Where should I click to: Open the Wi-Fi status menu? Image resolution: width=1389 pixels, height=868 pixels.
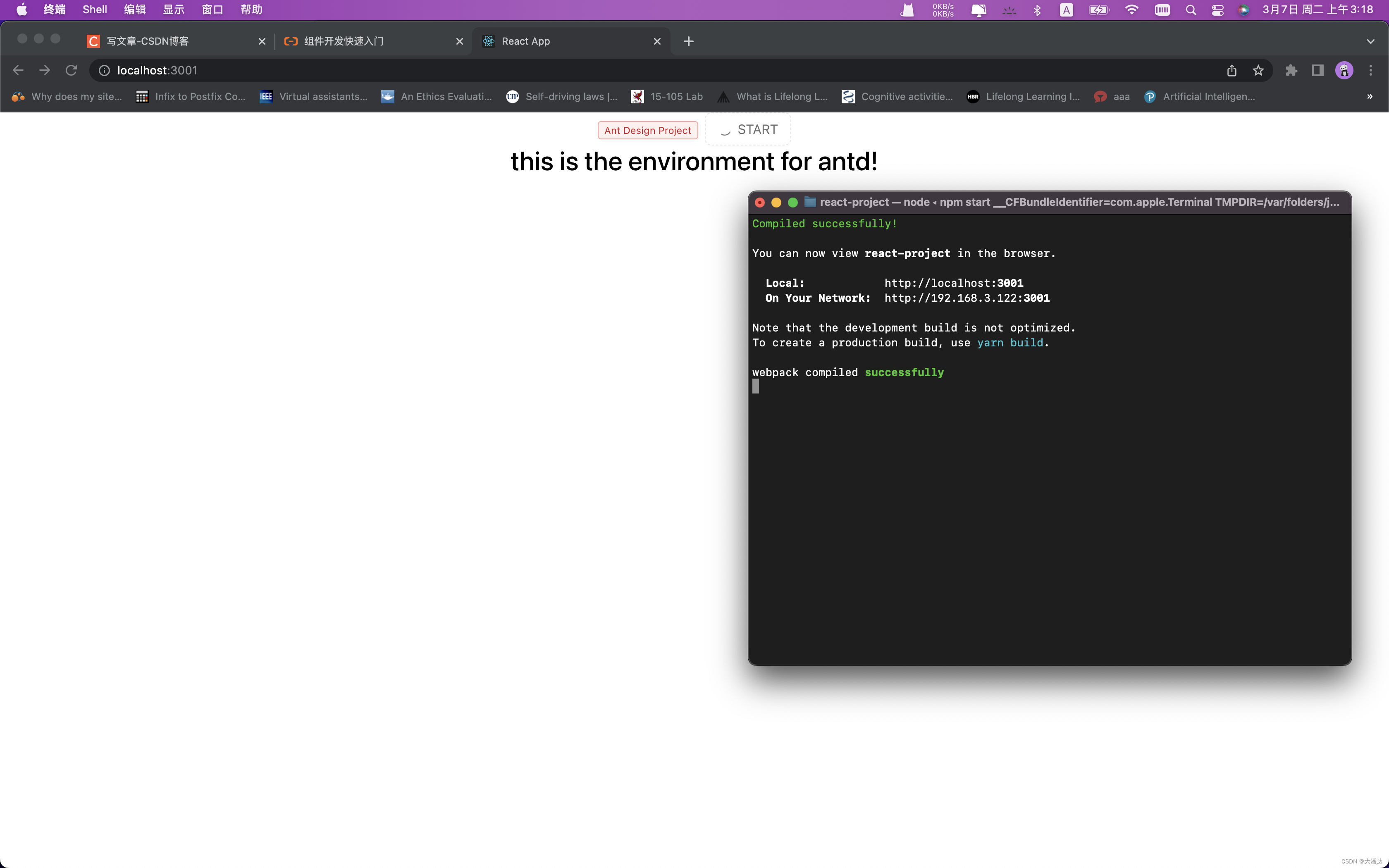(1131, 10)
